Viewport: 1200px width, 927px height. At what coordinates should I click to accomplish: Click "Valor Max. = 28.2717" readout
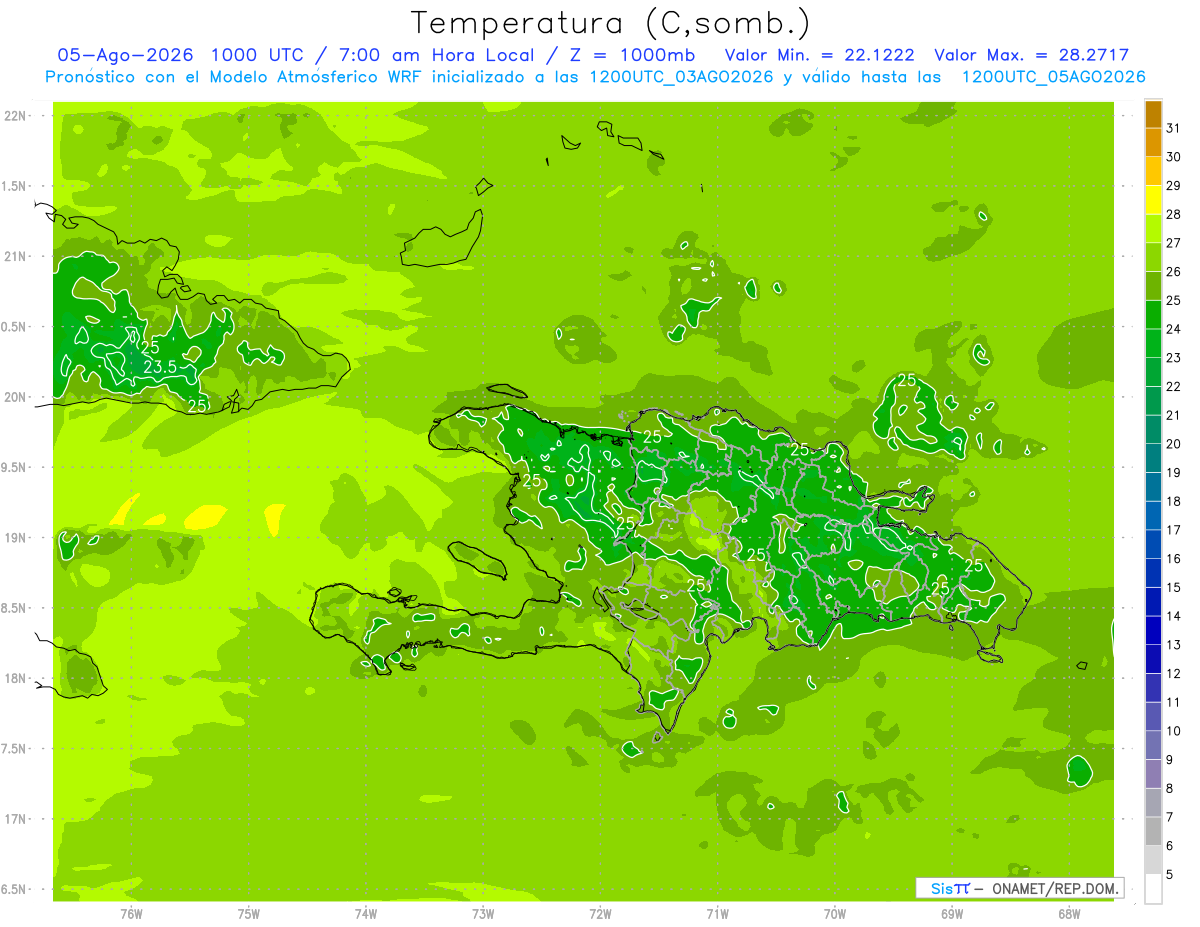click(1031, 55)
